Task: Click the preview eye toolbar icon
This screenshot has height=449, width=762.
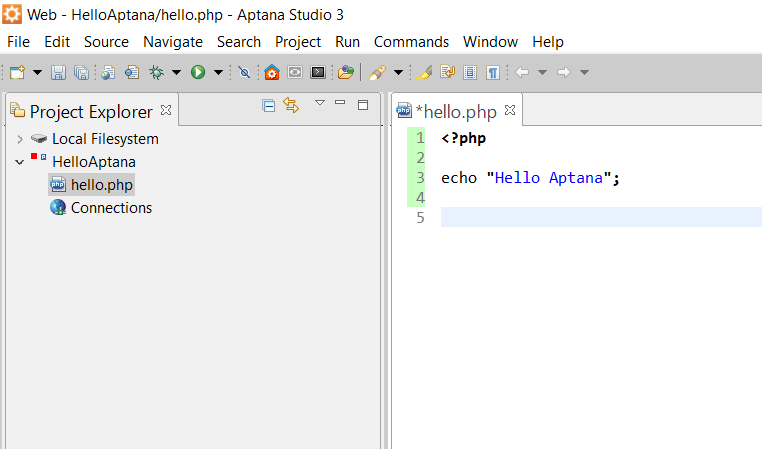Action: (x=294, y=72)
